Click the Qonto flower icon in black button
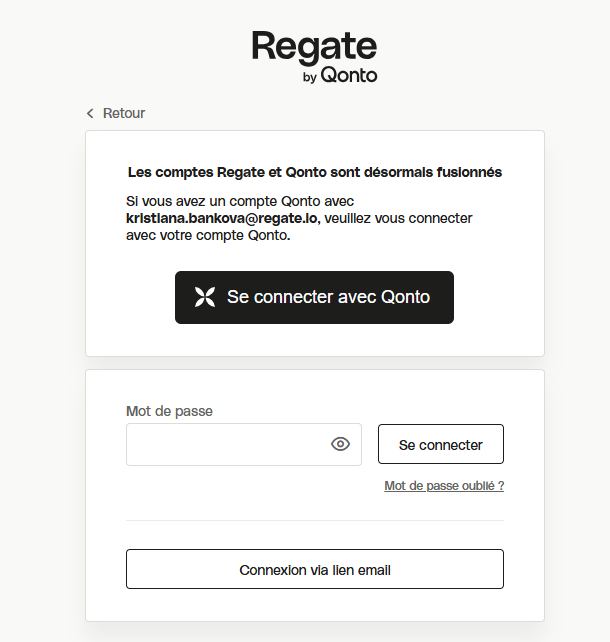The width and height of the screenshot is (610, 642). tap(205, 297)
